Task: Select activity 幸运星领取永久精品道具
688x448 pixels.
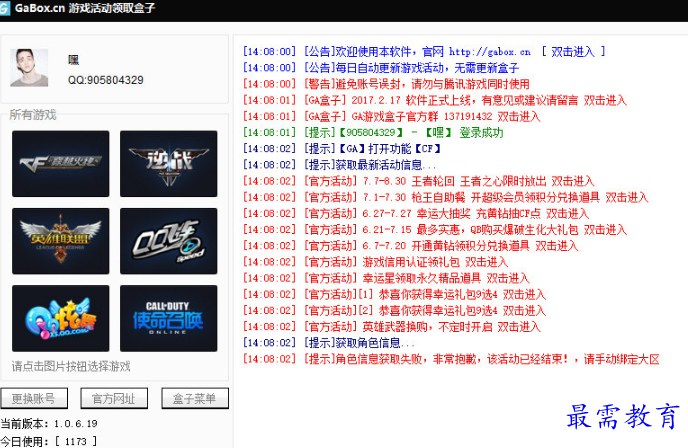Action: point(386,278)
